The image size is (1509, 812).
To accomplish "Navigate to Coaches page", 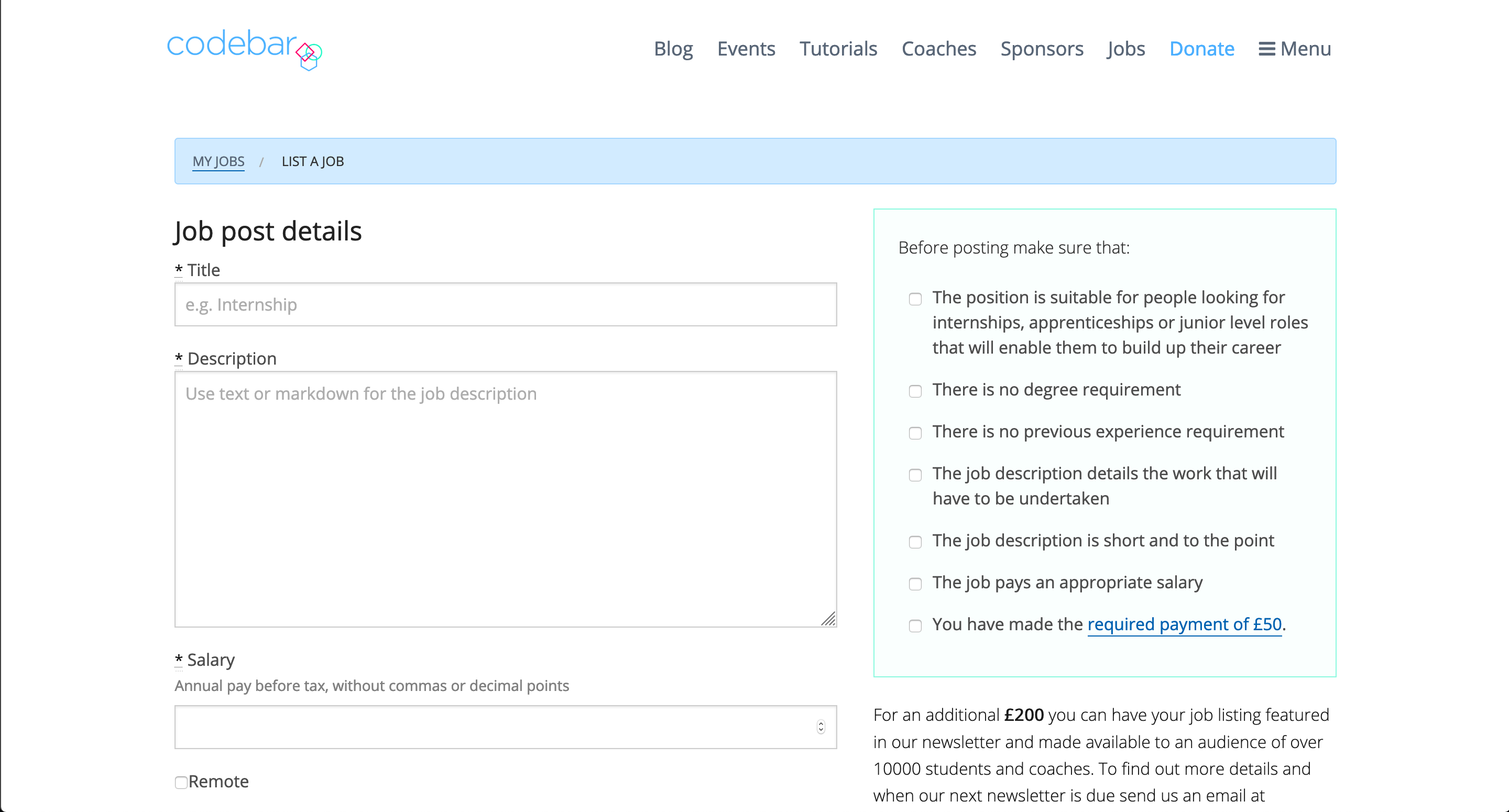I will [938, 49].
